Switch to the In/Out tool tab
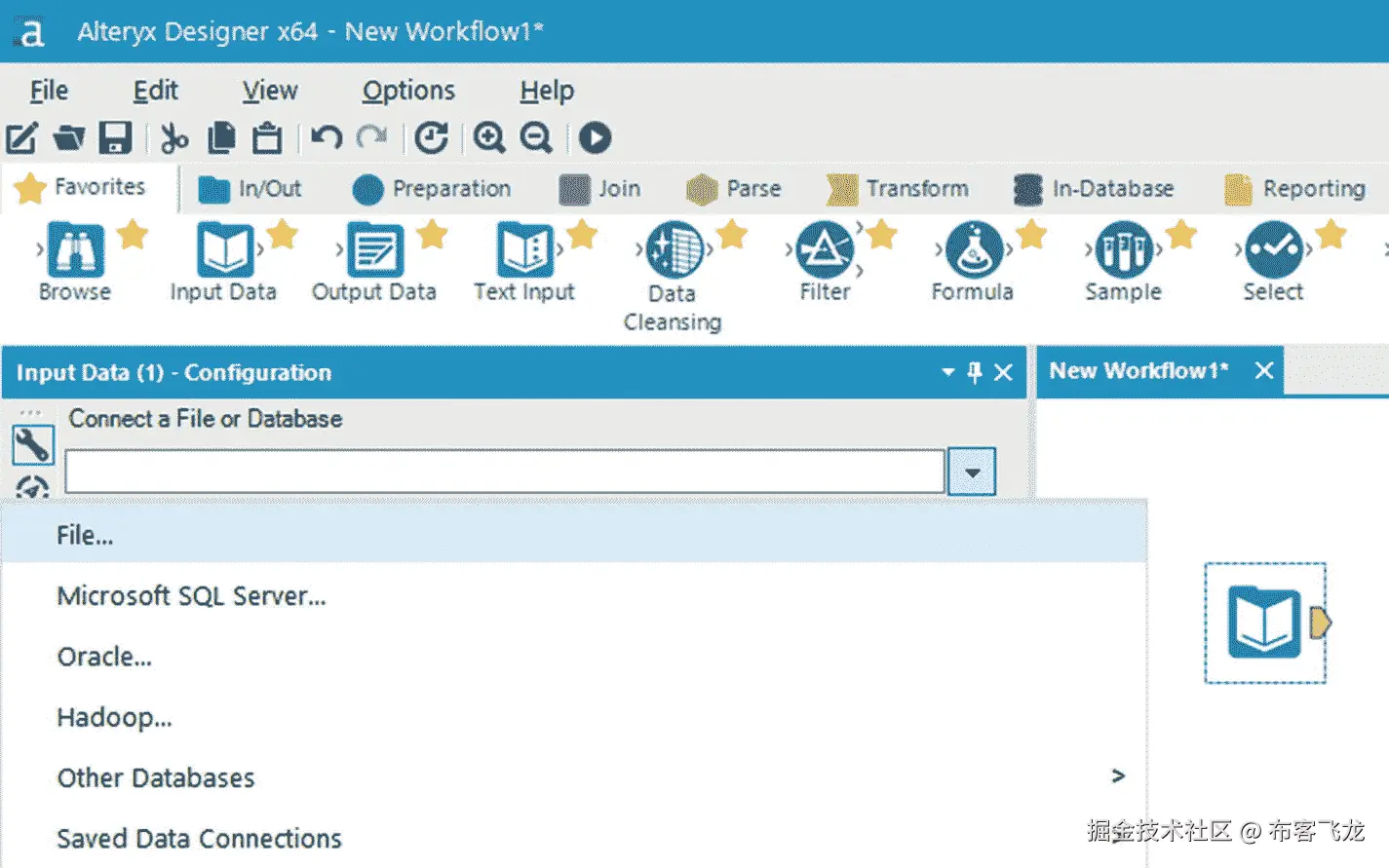Viewport: 1389px width, 868px height. pos(250,189)
